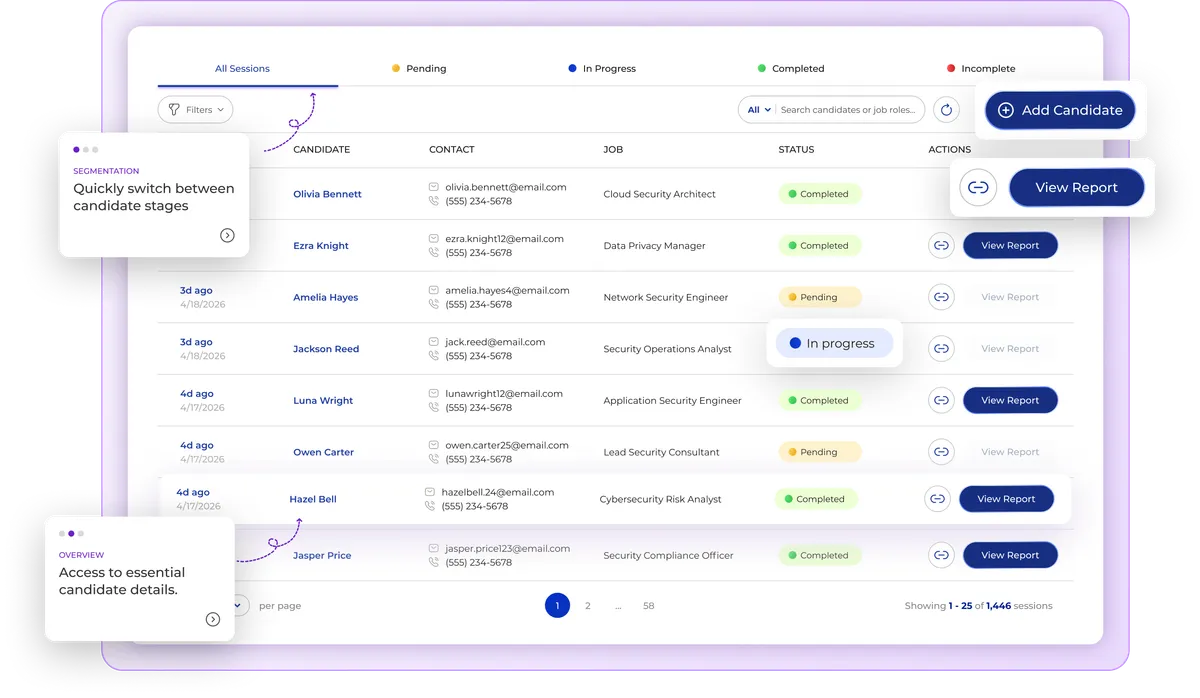1200x698 pixels.
Task: Copy link for Luna Wright row
Action: click(941, 400)
